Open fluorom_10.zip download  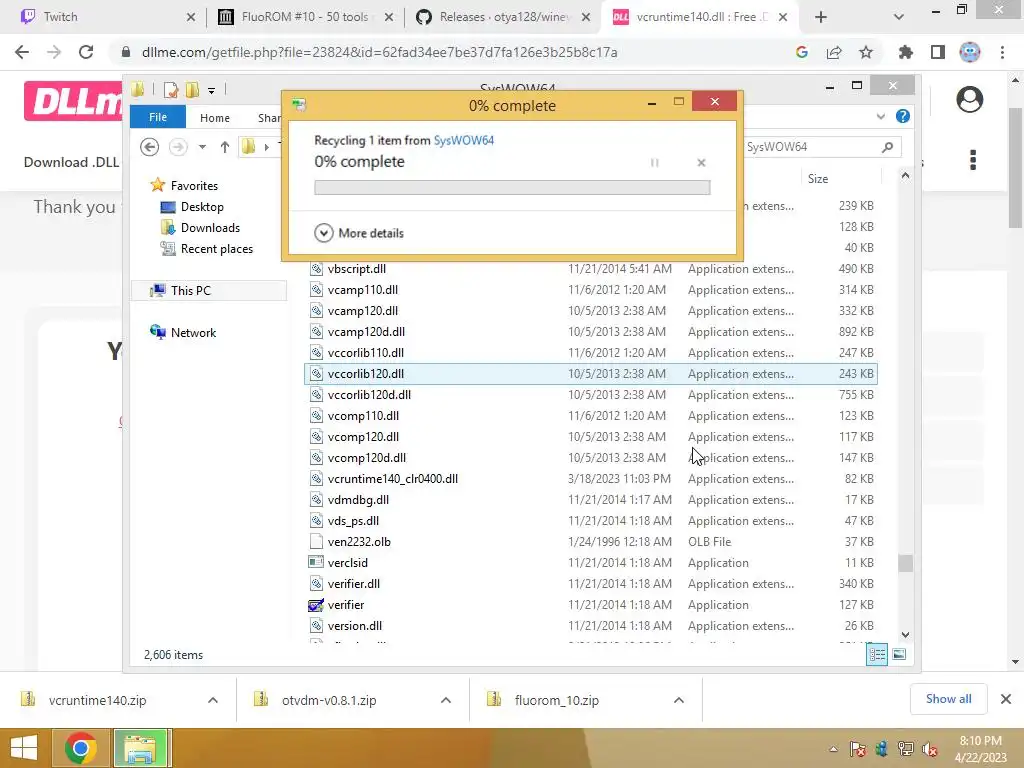(x=556, y=700)
